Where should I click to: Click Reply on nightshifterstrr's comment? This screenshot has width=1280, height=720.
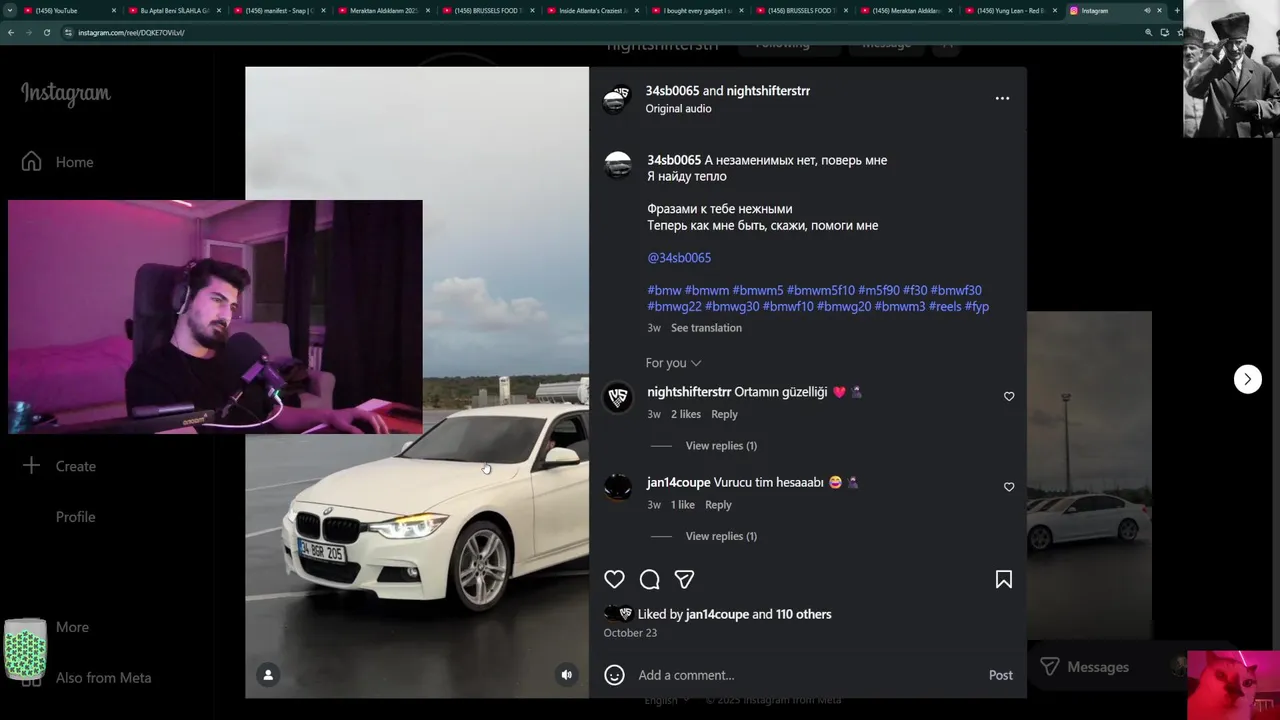click(724, 414)
